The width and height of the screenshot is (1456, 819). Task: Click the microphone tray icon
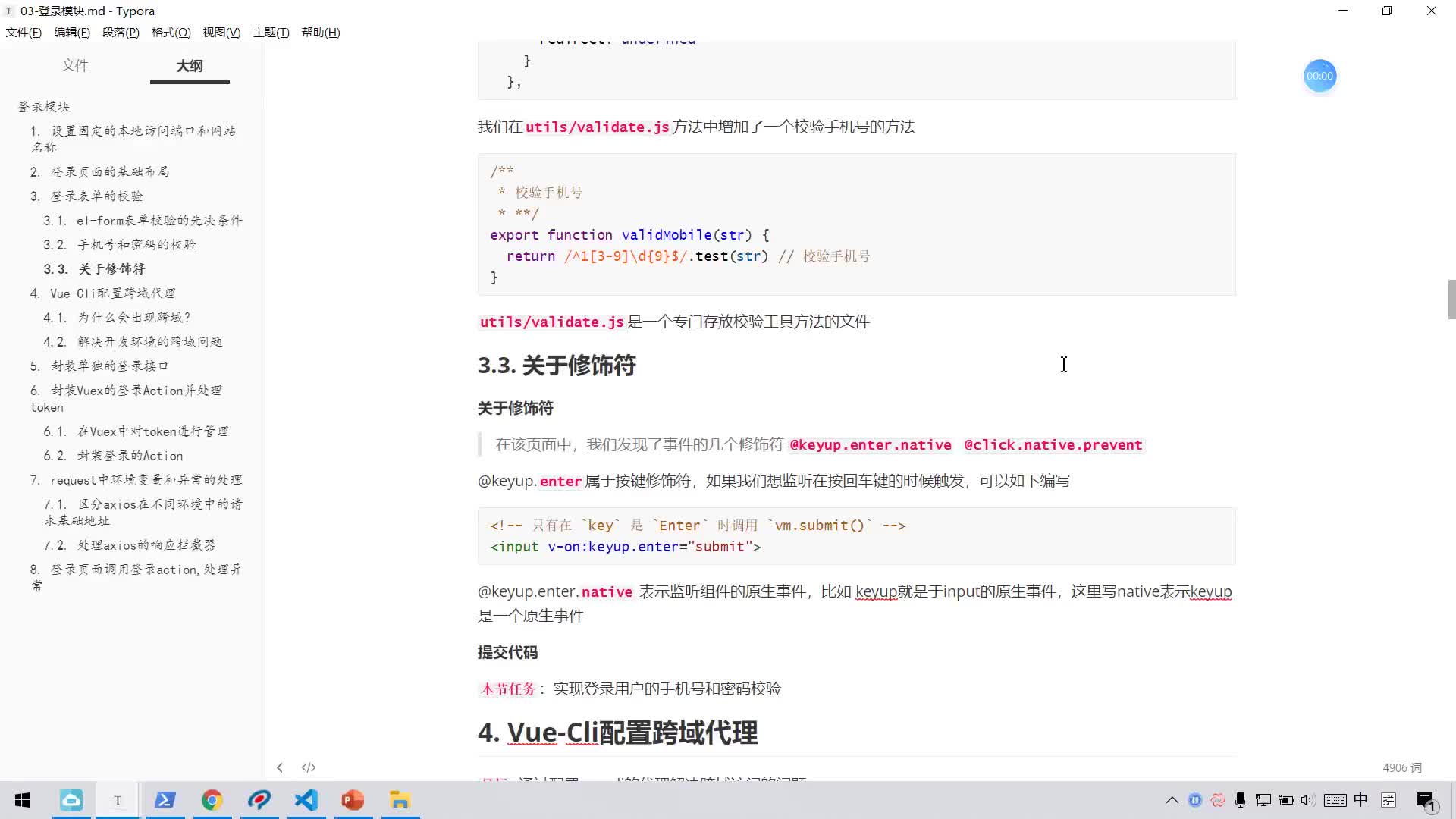click(1241, 800)
